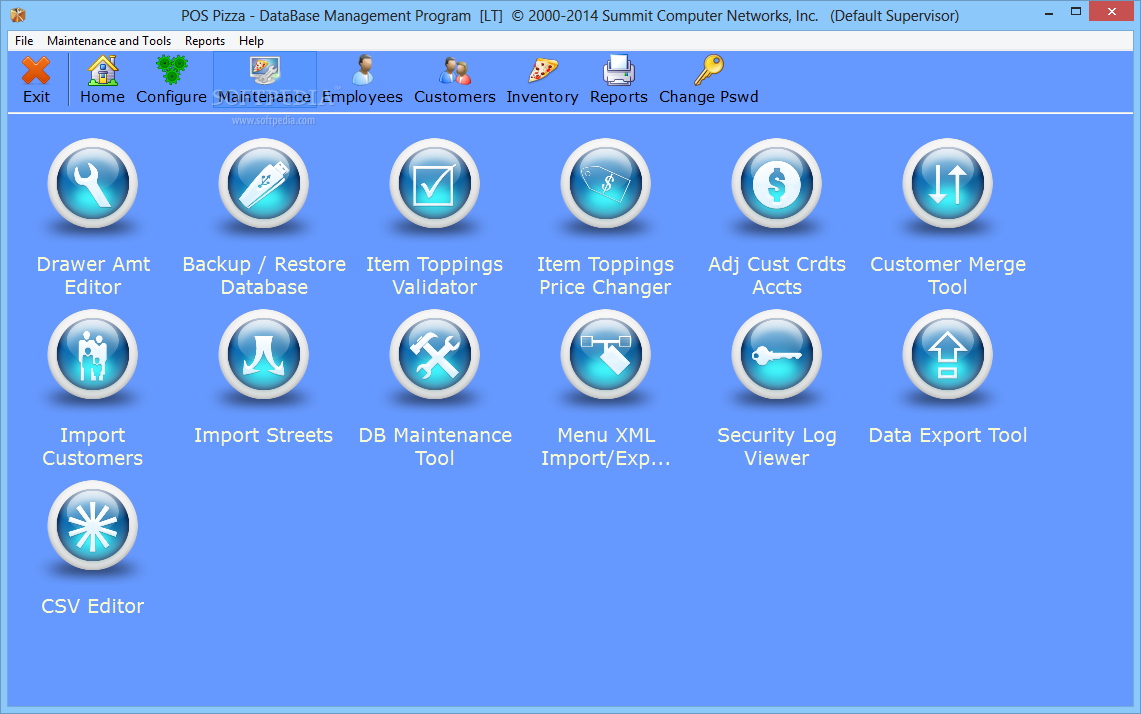Click the 'Customer Merge Tool' label

(948, 275)
